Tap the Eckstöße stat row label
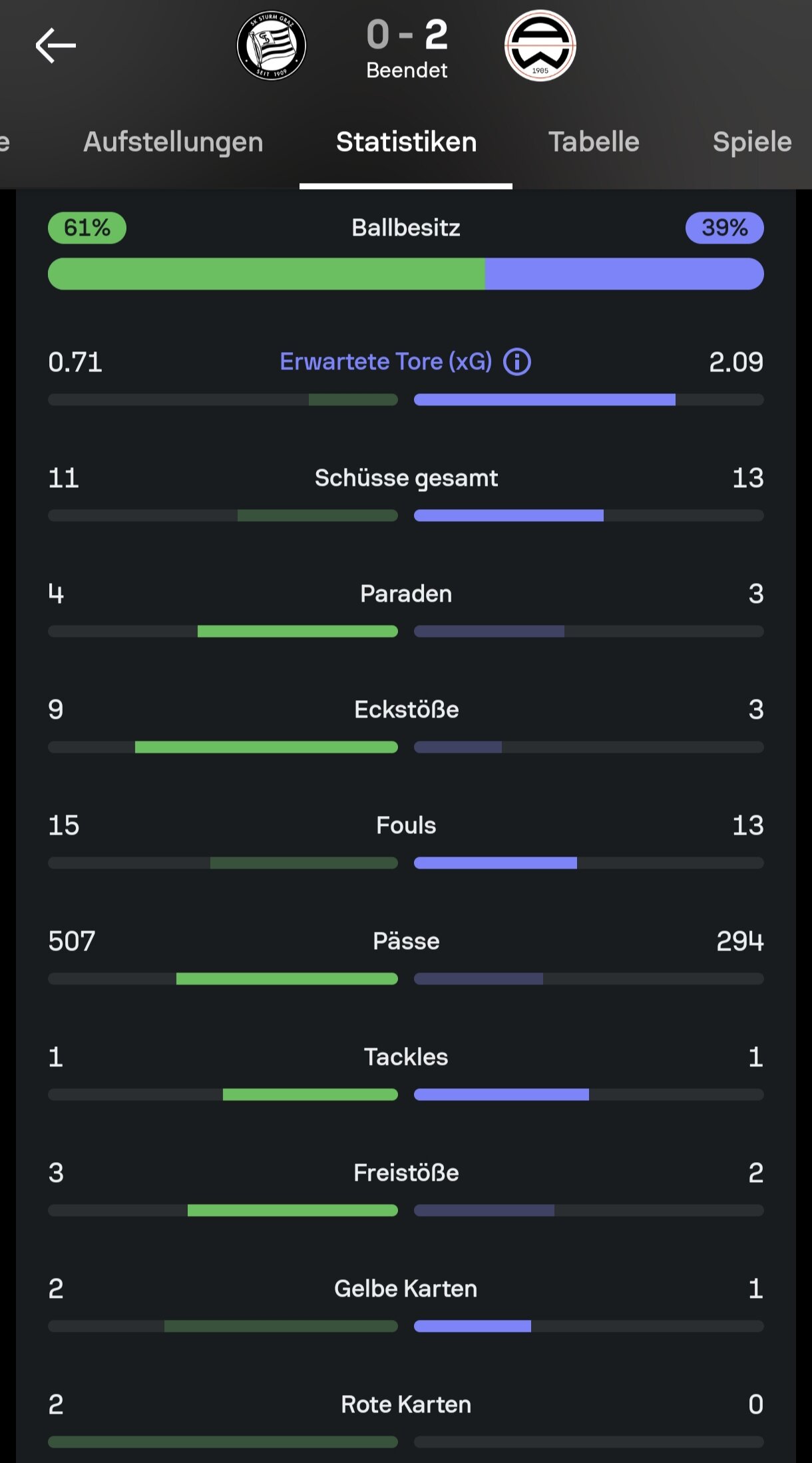 (x=406, y=710)
